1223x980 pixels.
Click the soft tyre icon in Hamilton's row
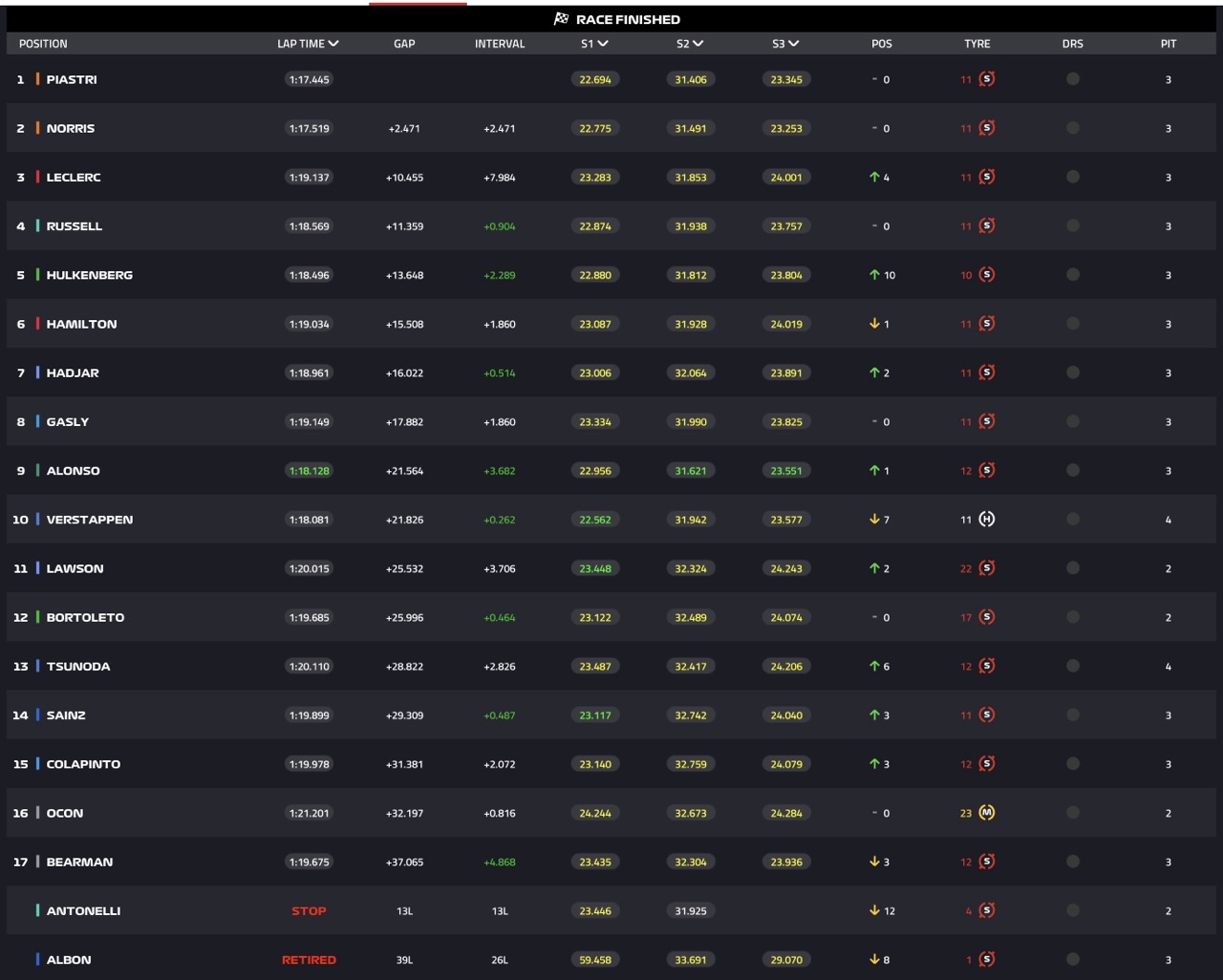click(987, 324)
